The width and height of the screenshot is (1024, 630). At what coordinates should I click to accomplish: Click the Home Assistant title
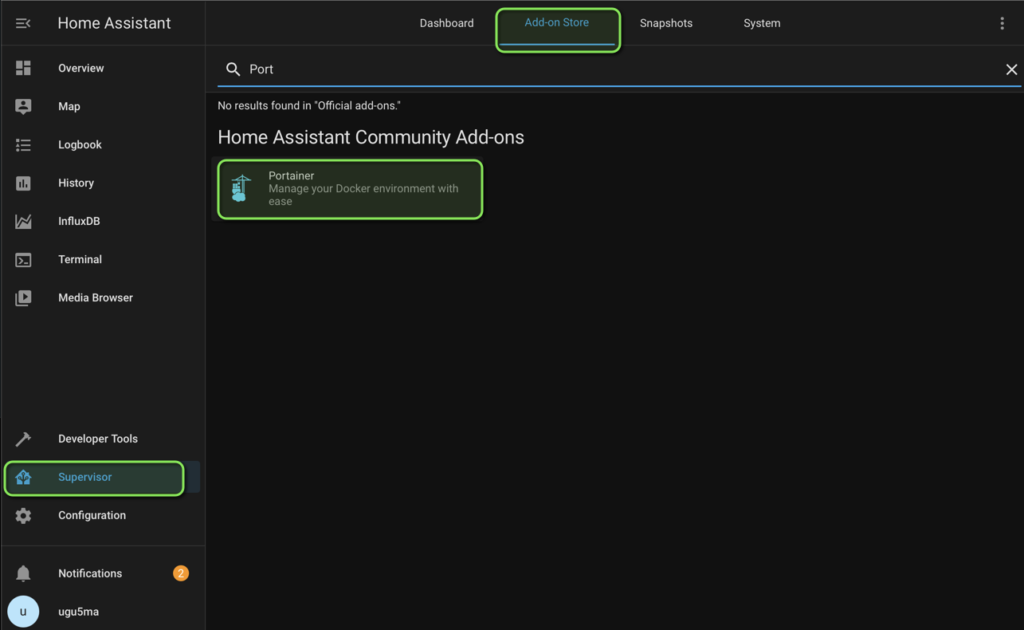click(114, 24)
